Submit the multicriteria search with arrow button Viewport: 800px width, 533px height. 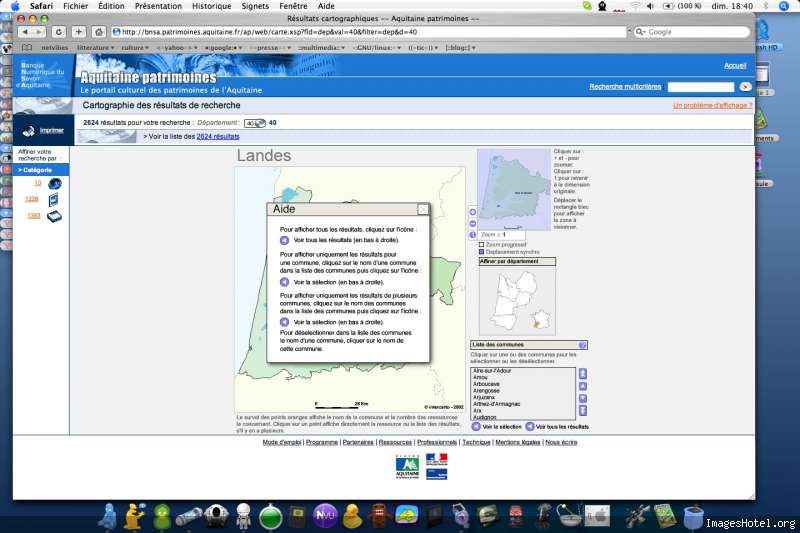coord(745,87)
